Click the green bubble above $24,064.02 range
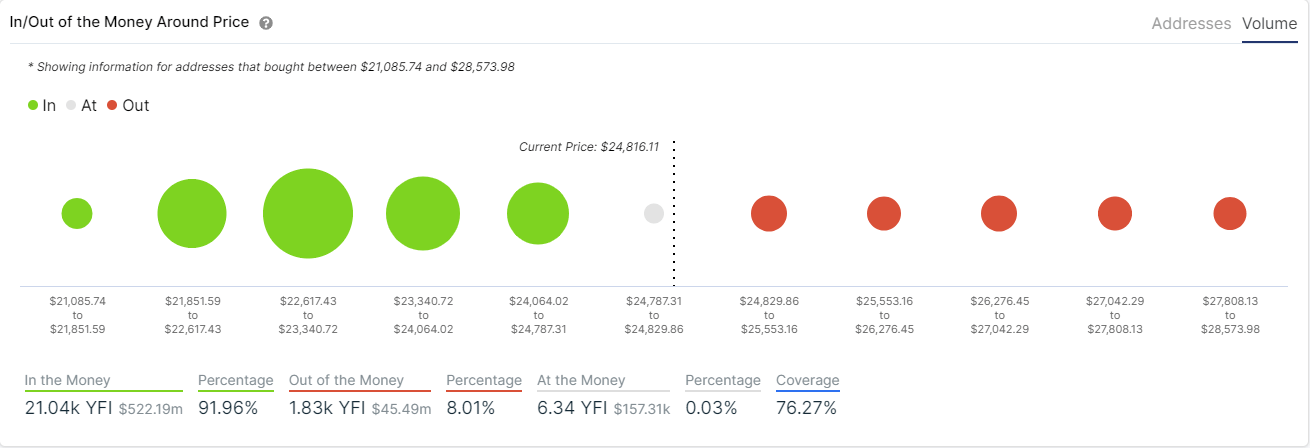Image resolution: width=1310 pixels, height=448 pixels. click(538, 214)
